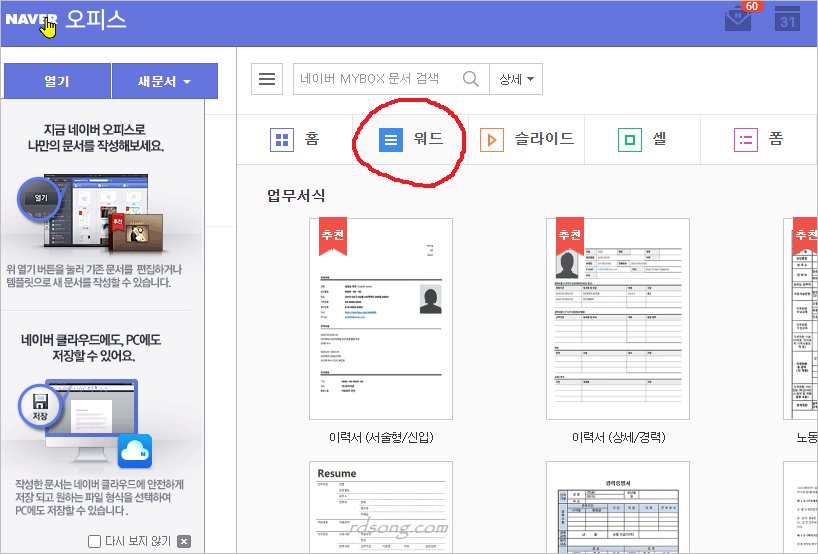Open the 폼 tab
The image size is (818, 554).
[759, 140]
